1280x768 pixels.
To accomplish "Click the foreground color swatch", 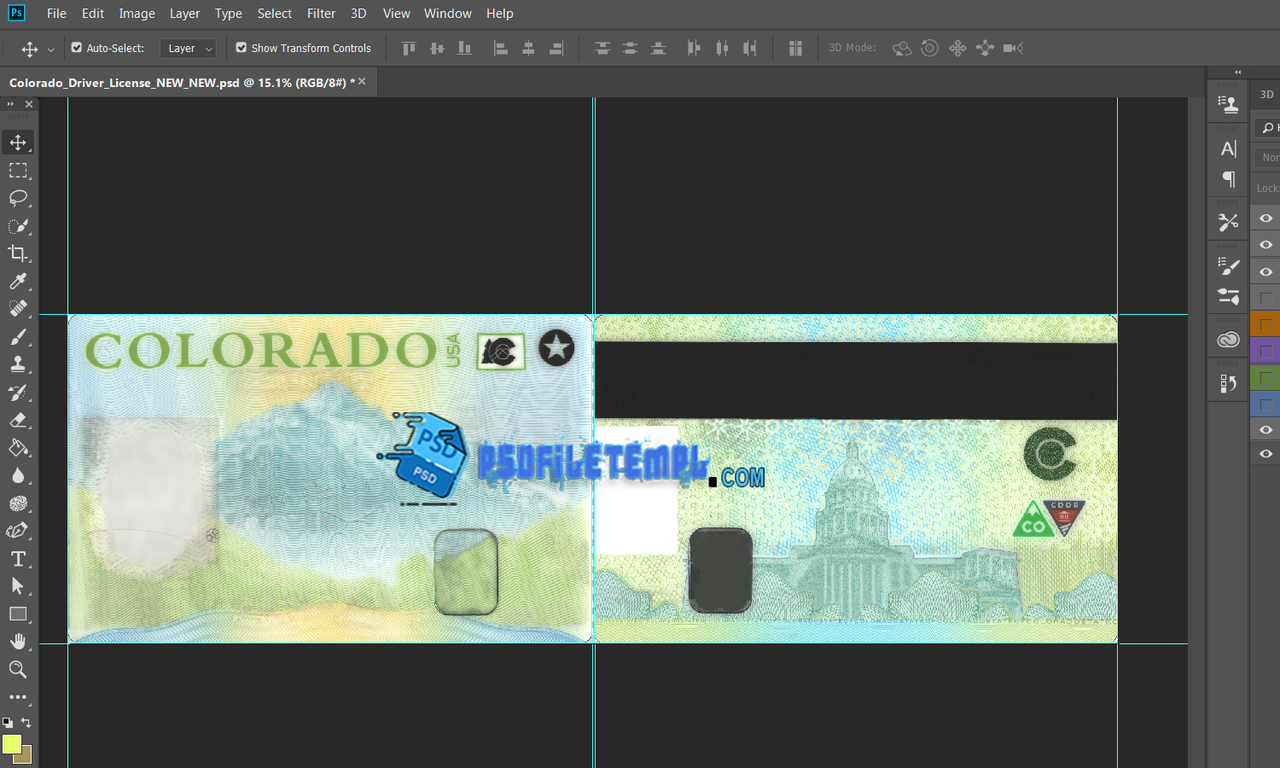I will pos(11,744).
